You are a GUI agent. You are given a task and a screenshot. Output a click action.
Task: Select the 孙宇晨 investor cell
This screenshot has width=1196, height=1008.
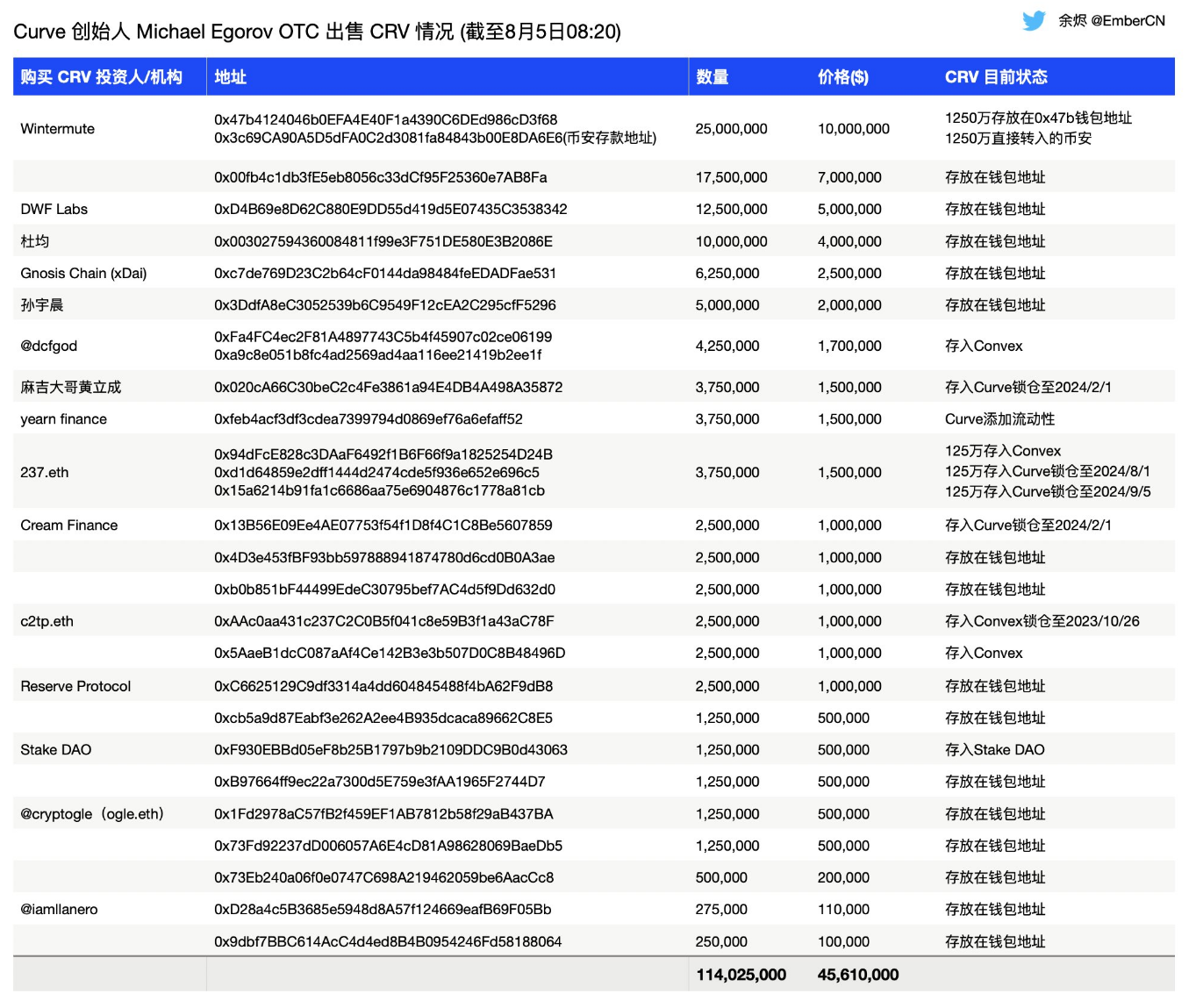click(x=42, y=305)
